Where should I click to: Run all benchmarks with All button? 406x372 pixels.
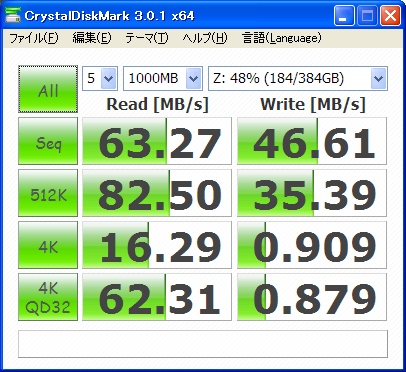(48, 89)
